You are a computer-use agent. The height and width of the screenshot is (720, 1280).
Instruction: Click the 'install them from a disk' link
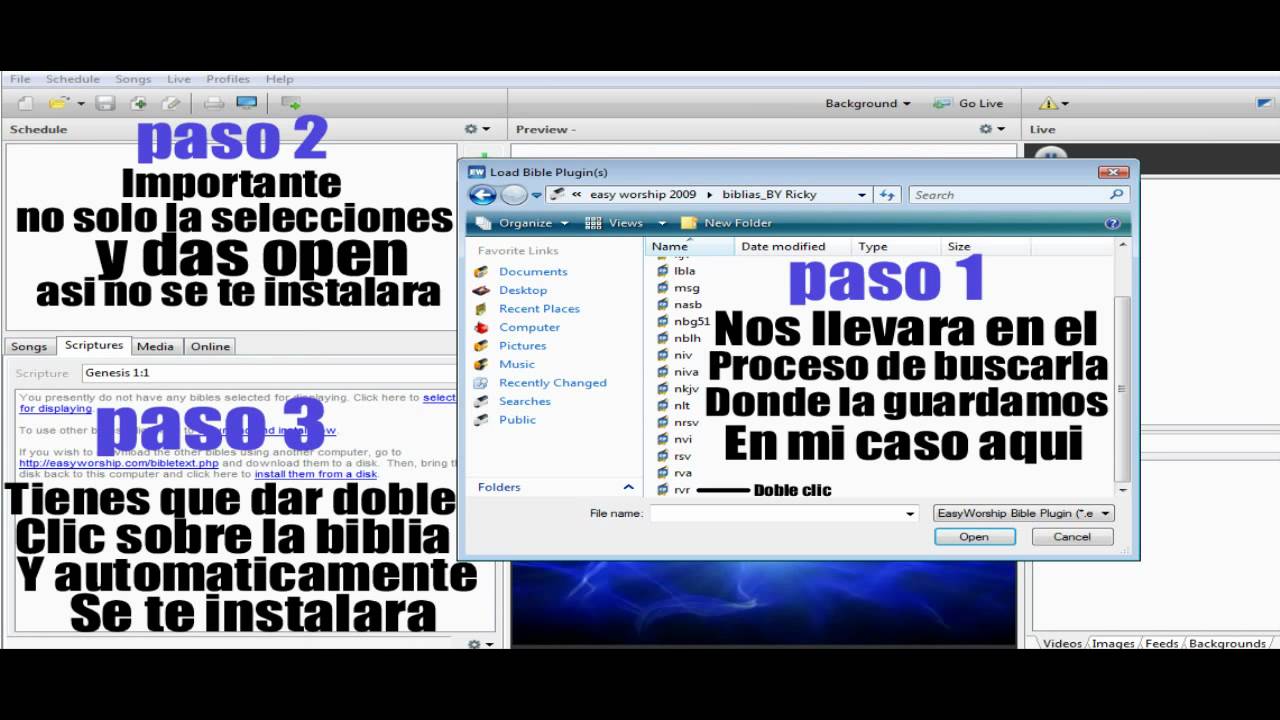(315, 474)
